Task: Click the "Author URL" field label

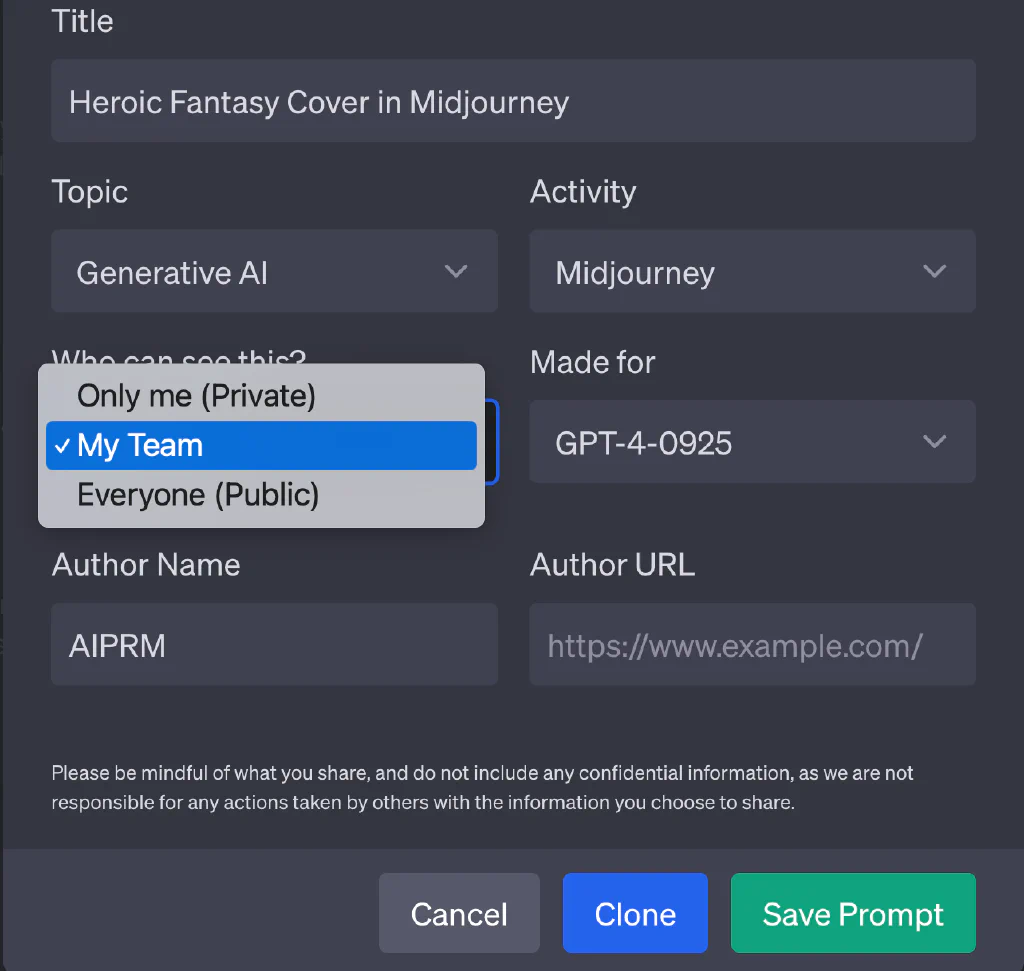Action: (612, 565)
